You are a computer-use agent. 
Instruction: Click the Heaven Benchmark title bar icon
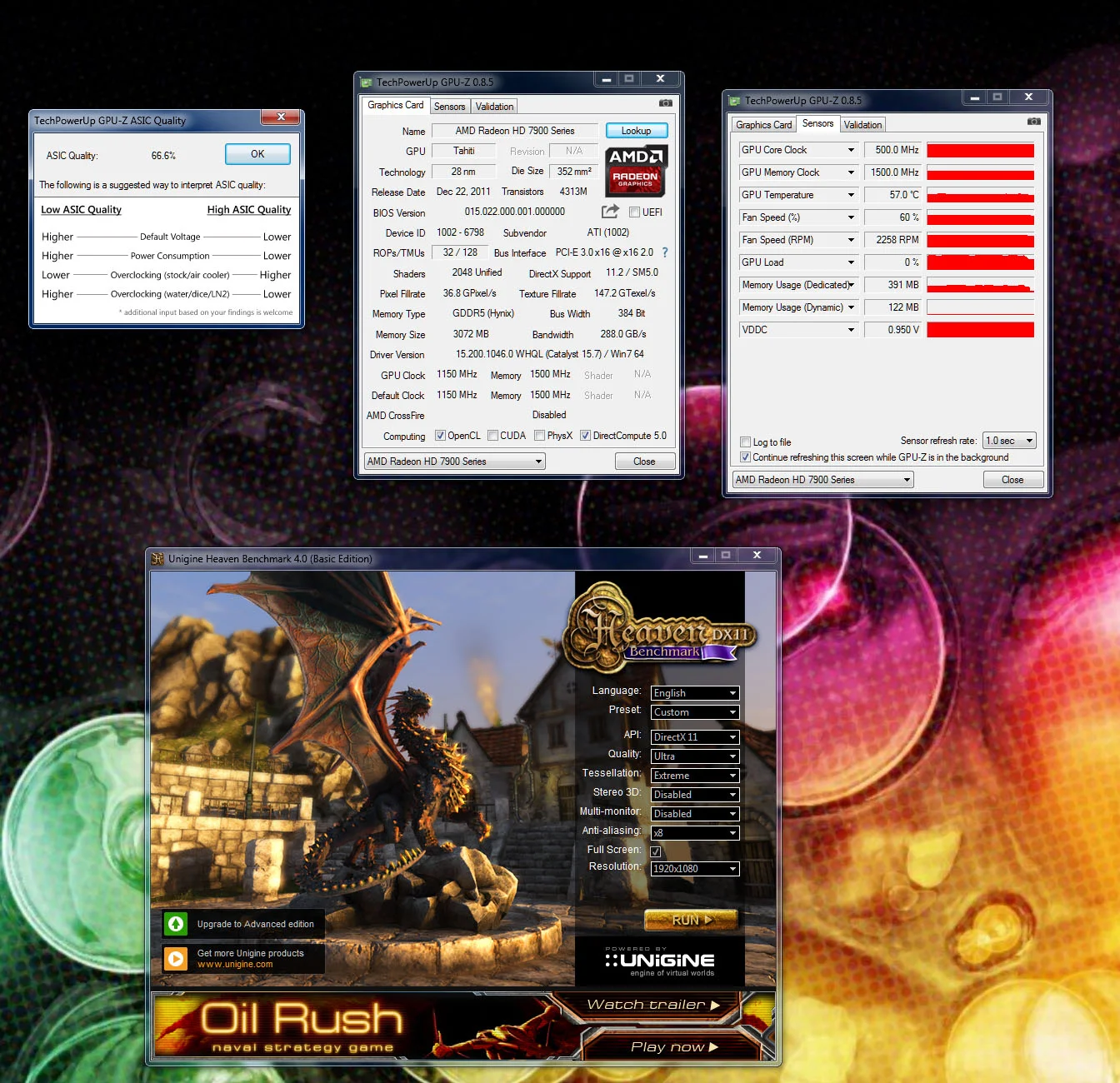[x=157, y=559]
